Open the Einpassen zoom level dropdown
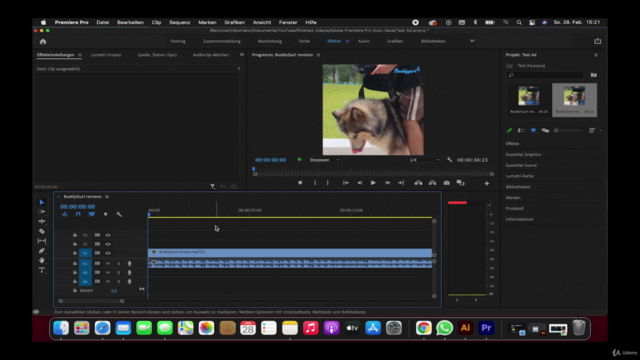Viewport: 640px width, 360px height. (x=325, y=160)
